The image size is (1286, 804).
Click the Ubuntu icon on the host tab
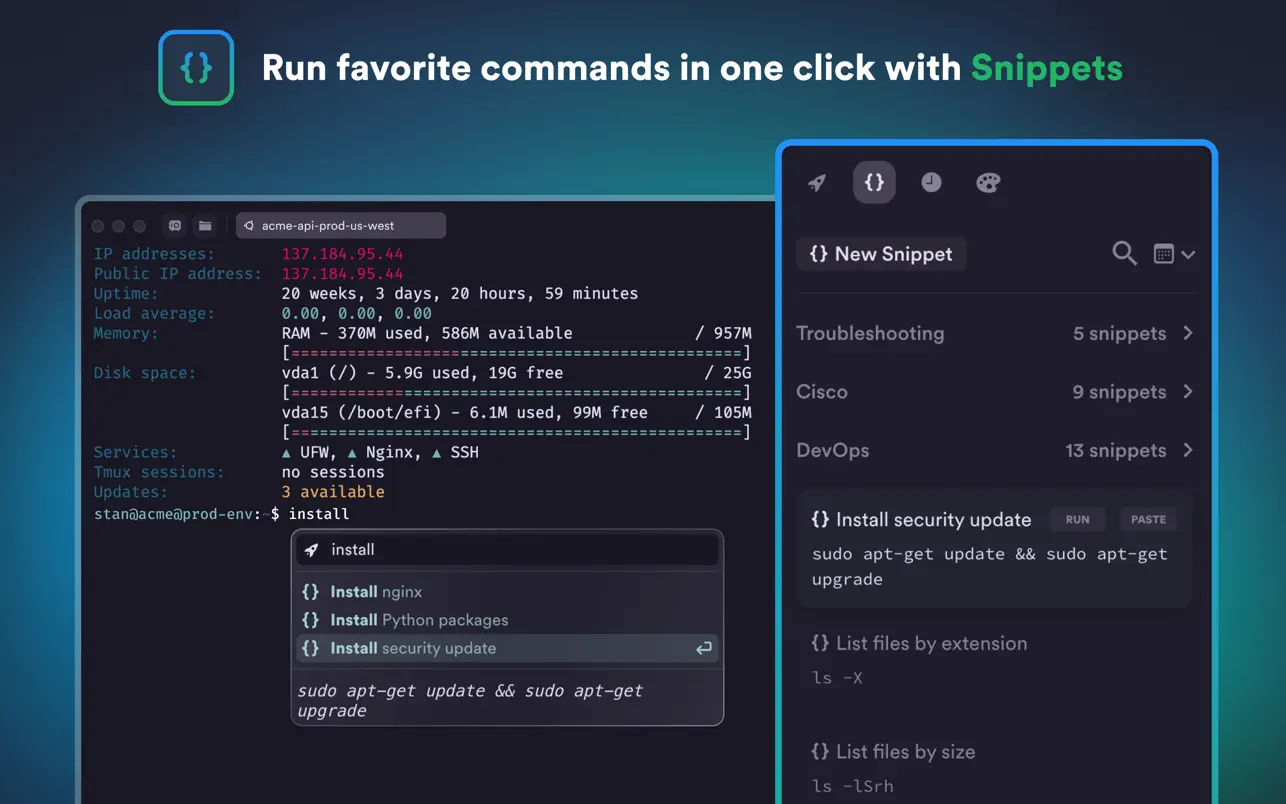tap(249, 226)
